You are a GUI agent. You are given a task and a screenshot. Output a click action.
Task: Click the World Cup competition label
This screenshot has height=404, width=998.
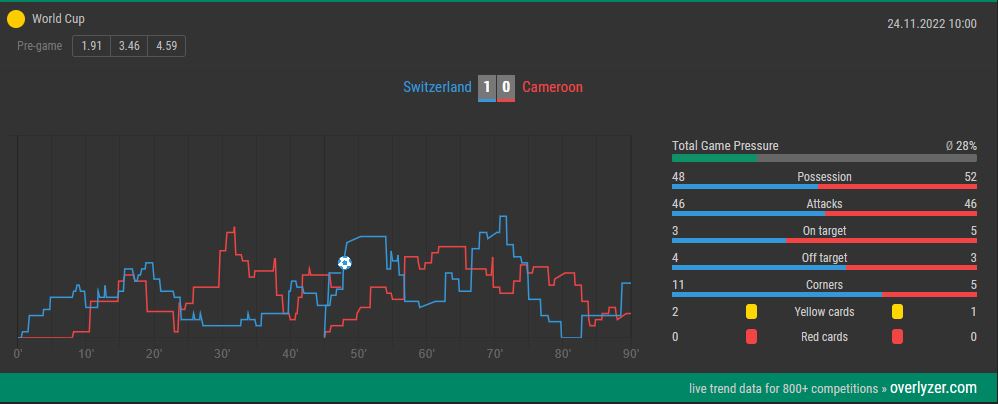58,19
